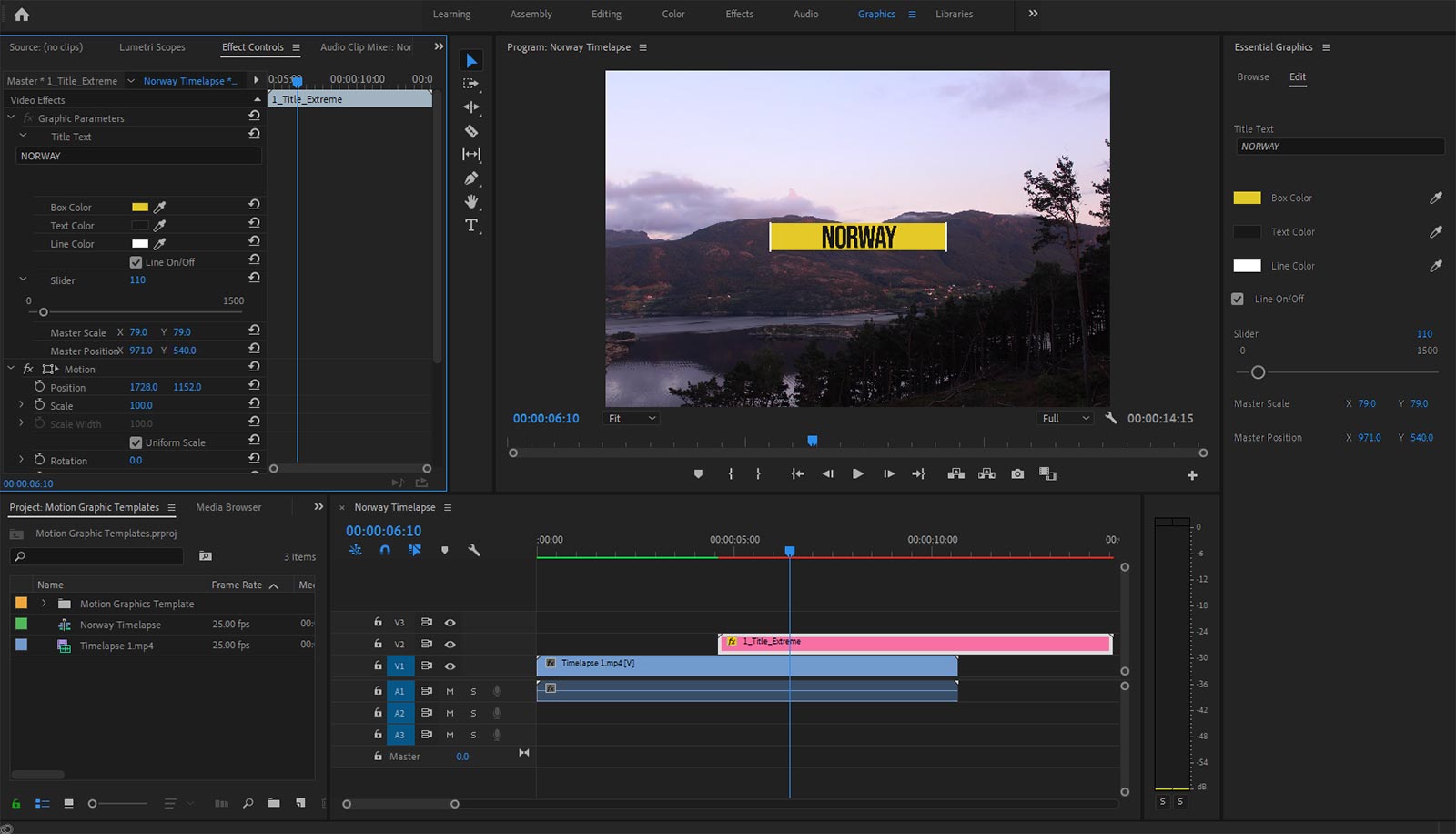
Task: Show overflow workspaces chevron
Action: pyautogui.click(x=1033, y=14)
